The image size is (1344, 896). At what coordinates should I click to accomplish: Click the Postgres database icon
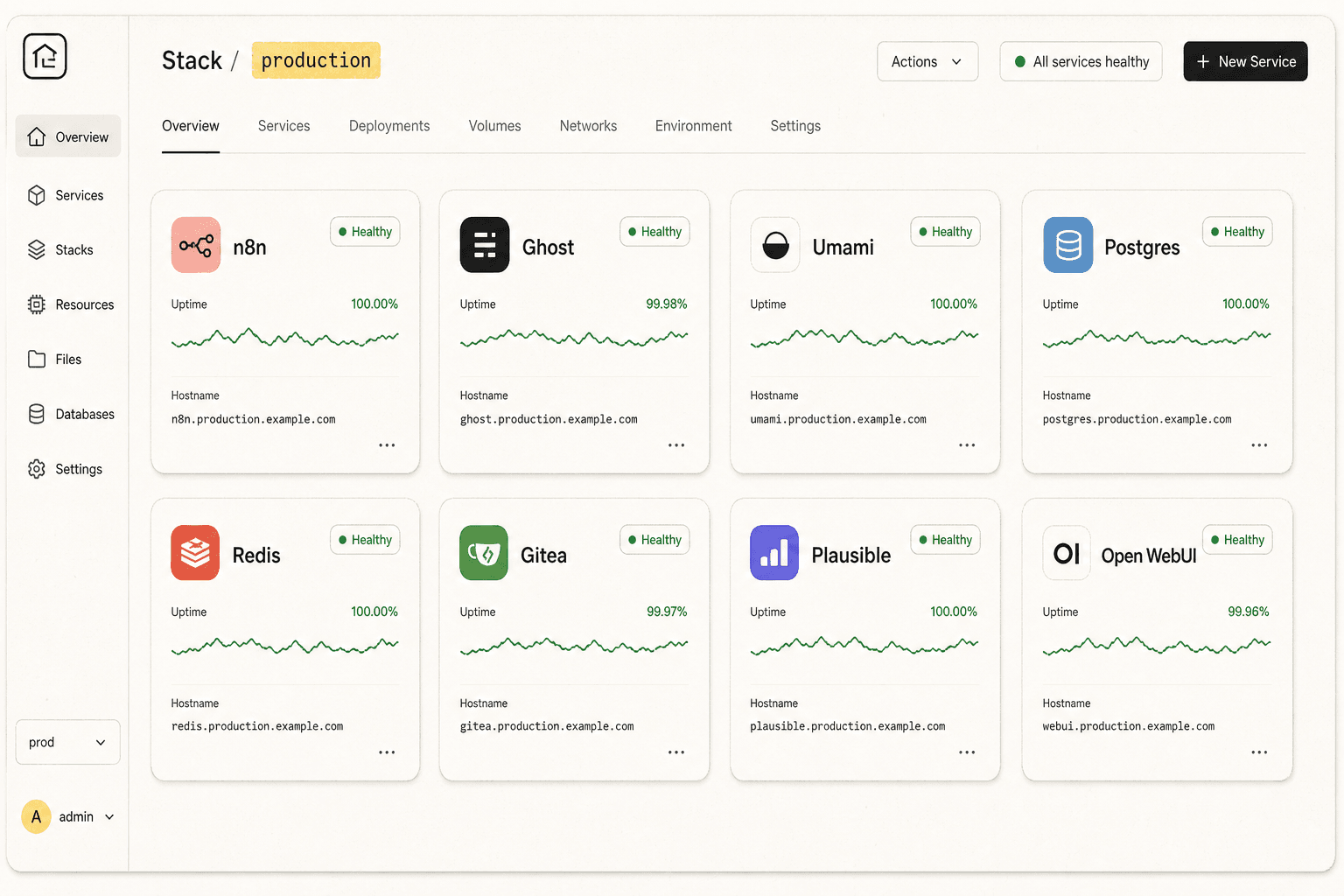[1068, 245]
